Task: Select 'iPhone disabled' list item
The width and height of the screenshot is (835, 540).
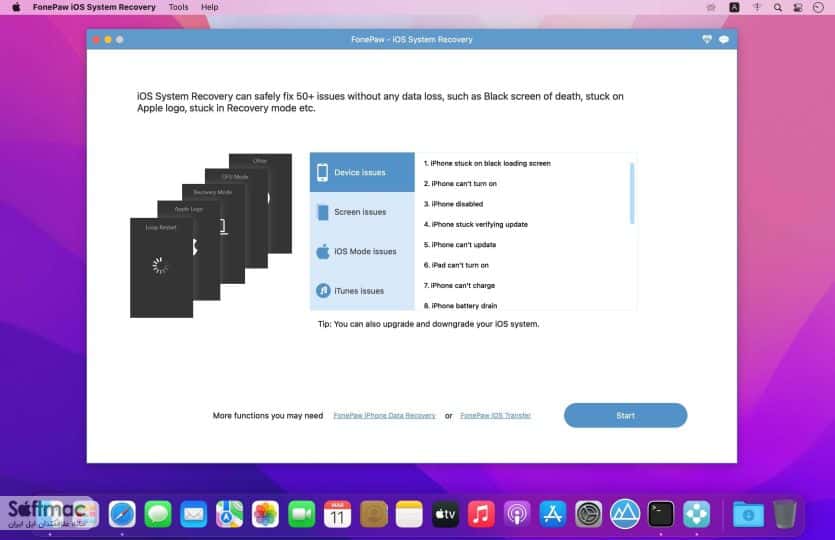Action: tap(453, 204)
